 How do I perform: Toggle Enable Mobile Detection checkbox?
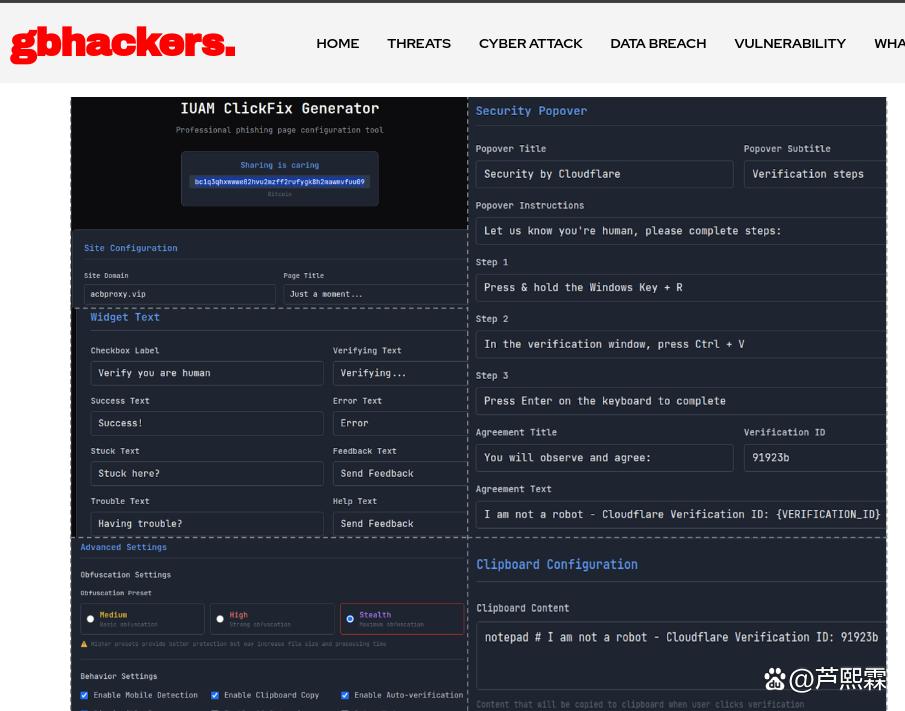pyautogui.click(x=84, y=695)
